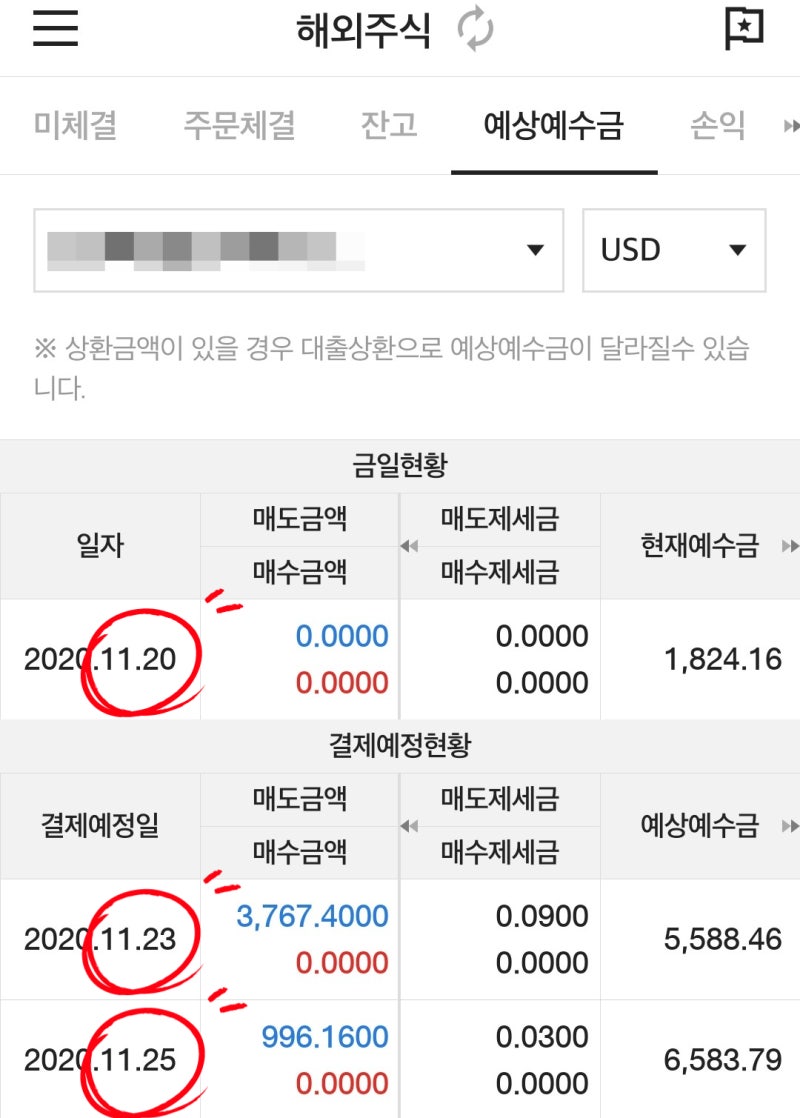Open the hamburger navigation menu
800x1118 pixels.
point(53,30)
